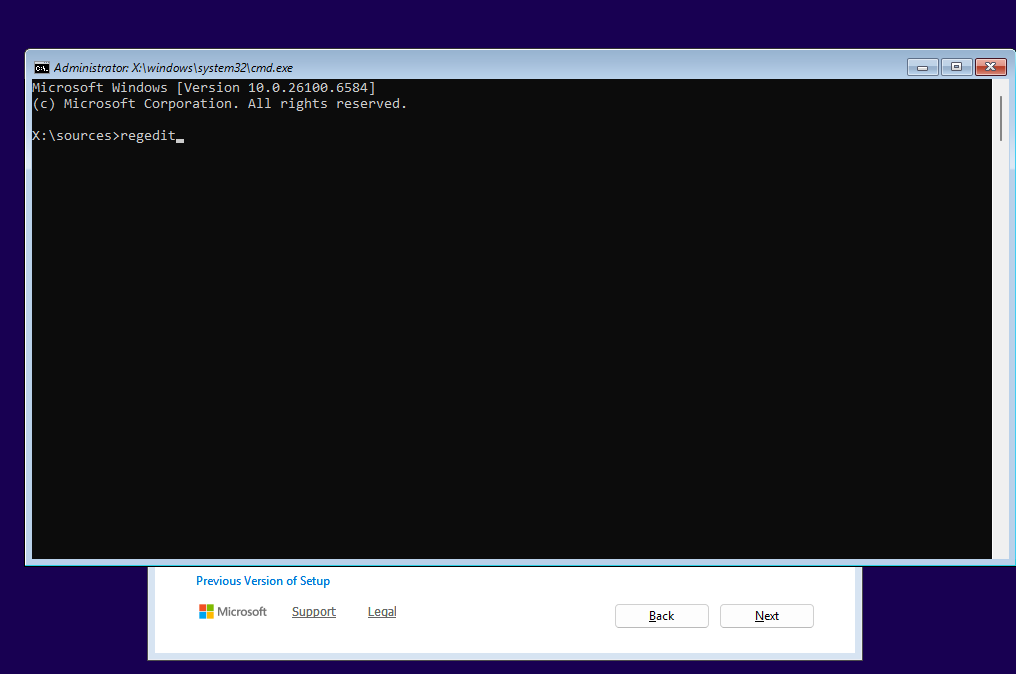Click the console vertical scrollbar thumb

tap(1000, 118)
